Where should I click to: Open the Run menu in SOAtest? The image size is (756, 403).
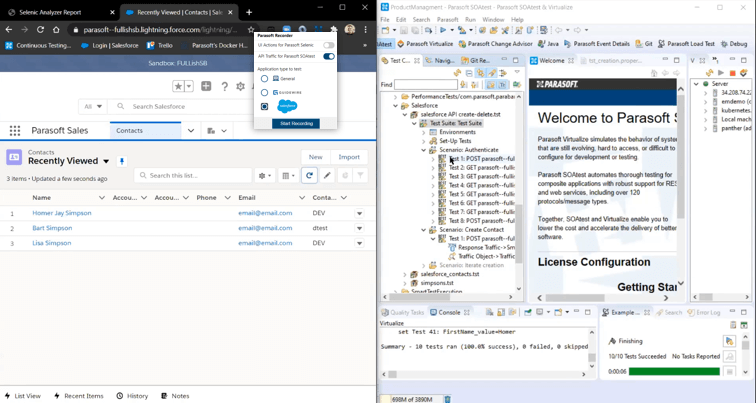click(470, 20)
